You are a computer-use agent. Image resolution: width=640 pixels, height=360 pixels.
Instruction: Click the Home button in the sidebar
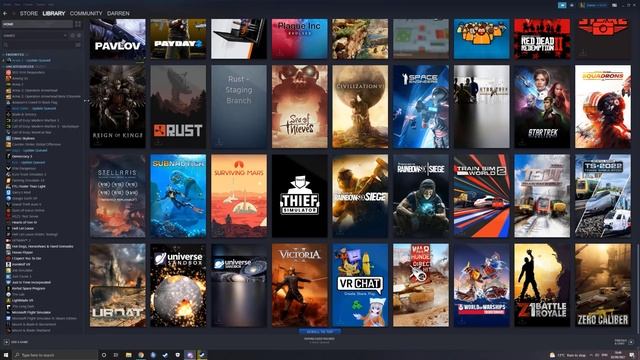tap(37, 24)
